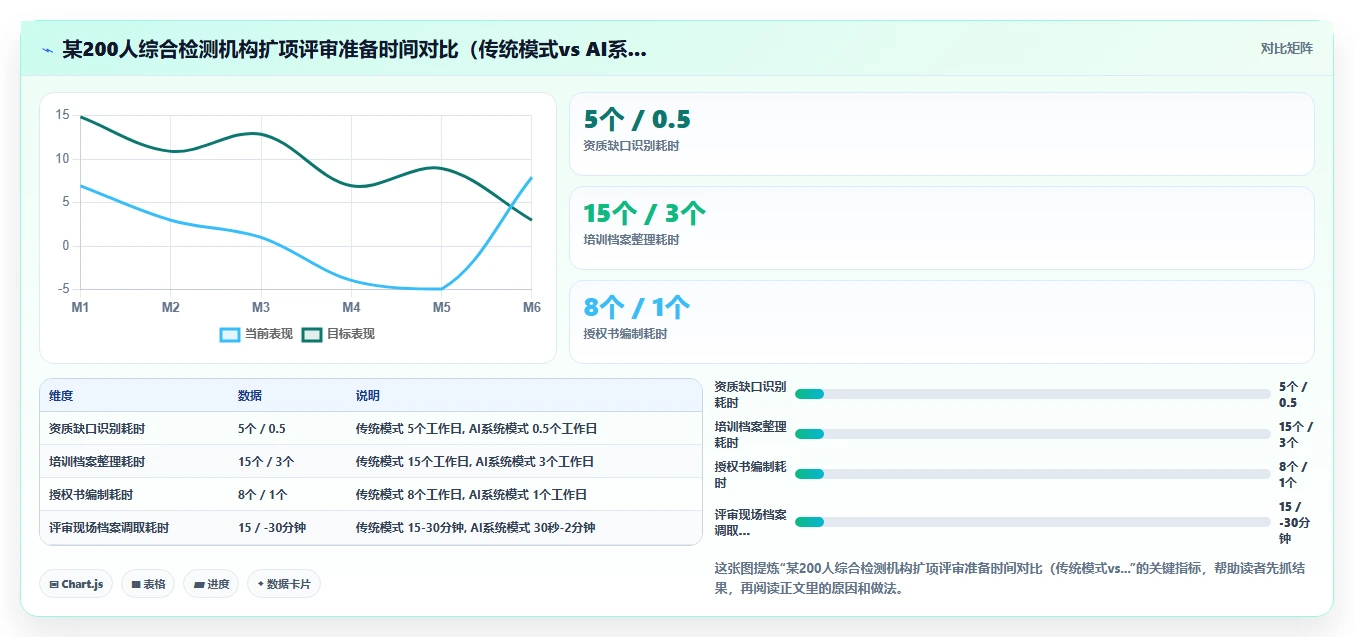
Task: Click the 资质缺口识别耗时 progress bar
Action: pos(1032,394)
